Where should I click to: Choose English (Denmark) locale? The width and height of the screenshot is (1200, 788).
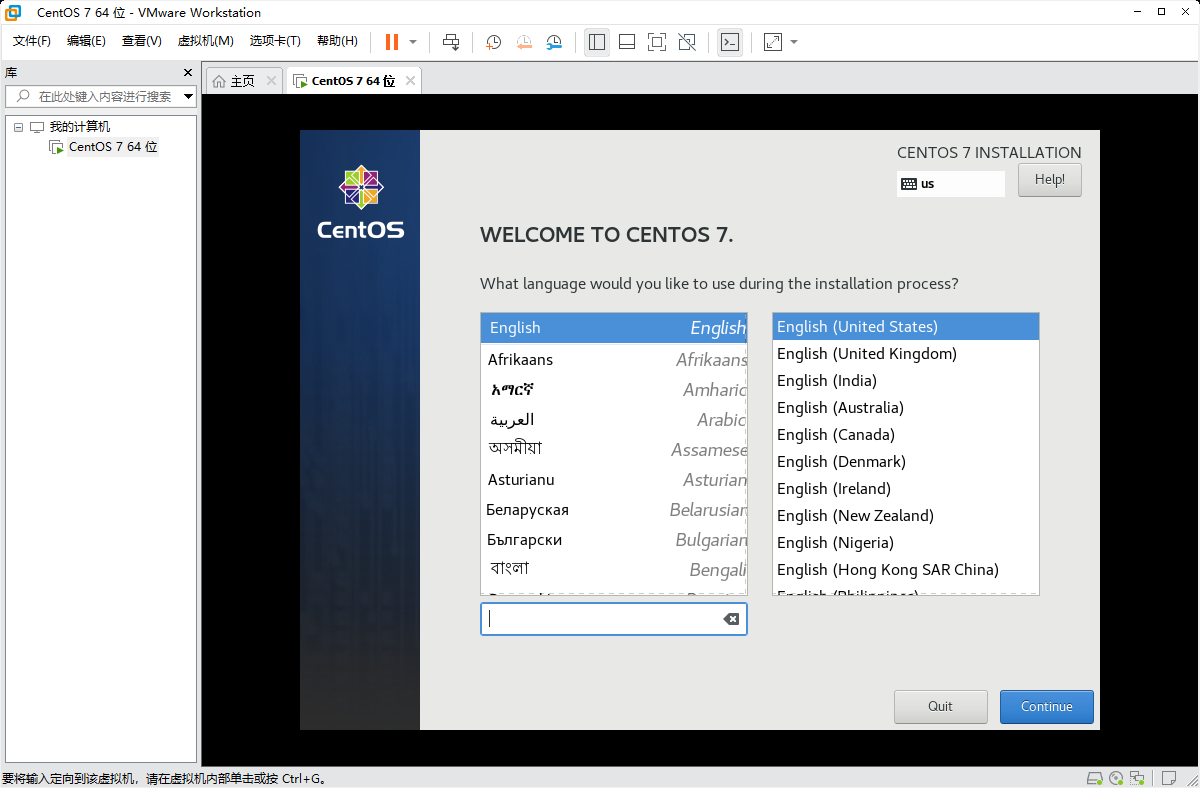click(x=906, y=462)
